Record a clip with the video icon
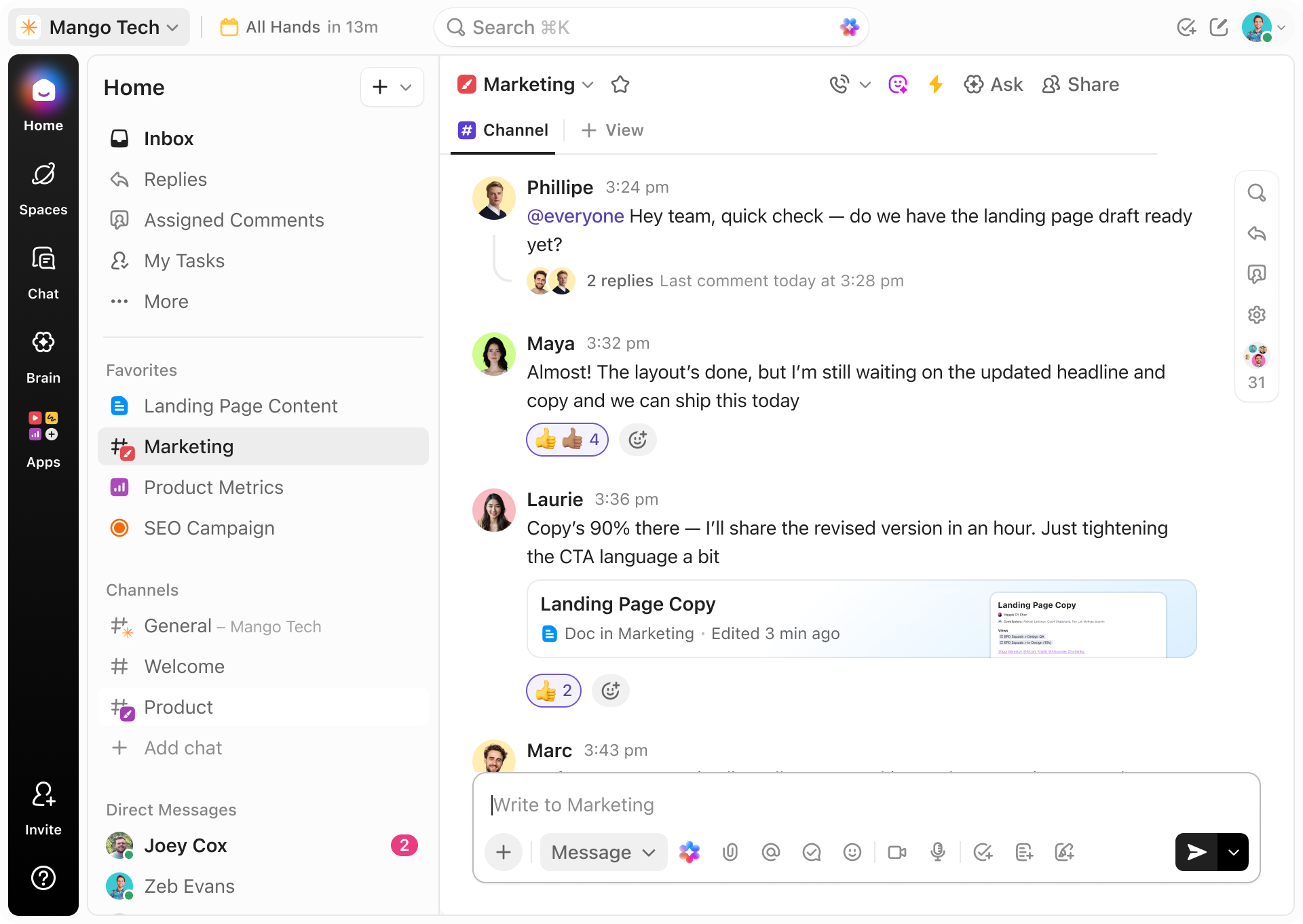This screenshot has width=1303, height=924. pos(896,852)
